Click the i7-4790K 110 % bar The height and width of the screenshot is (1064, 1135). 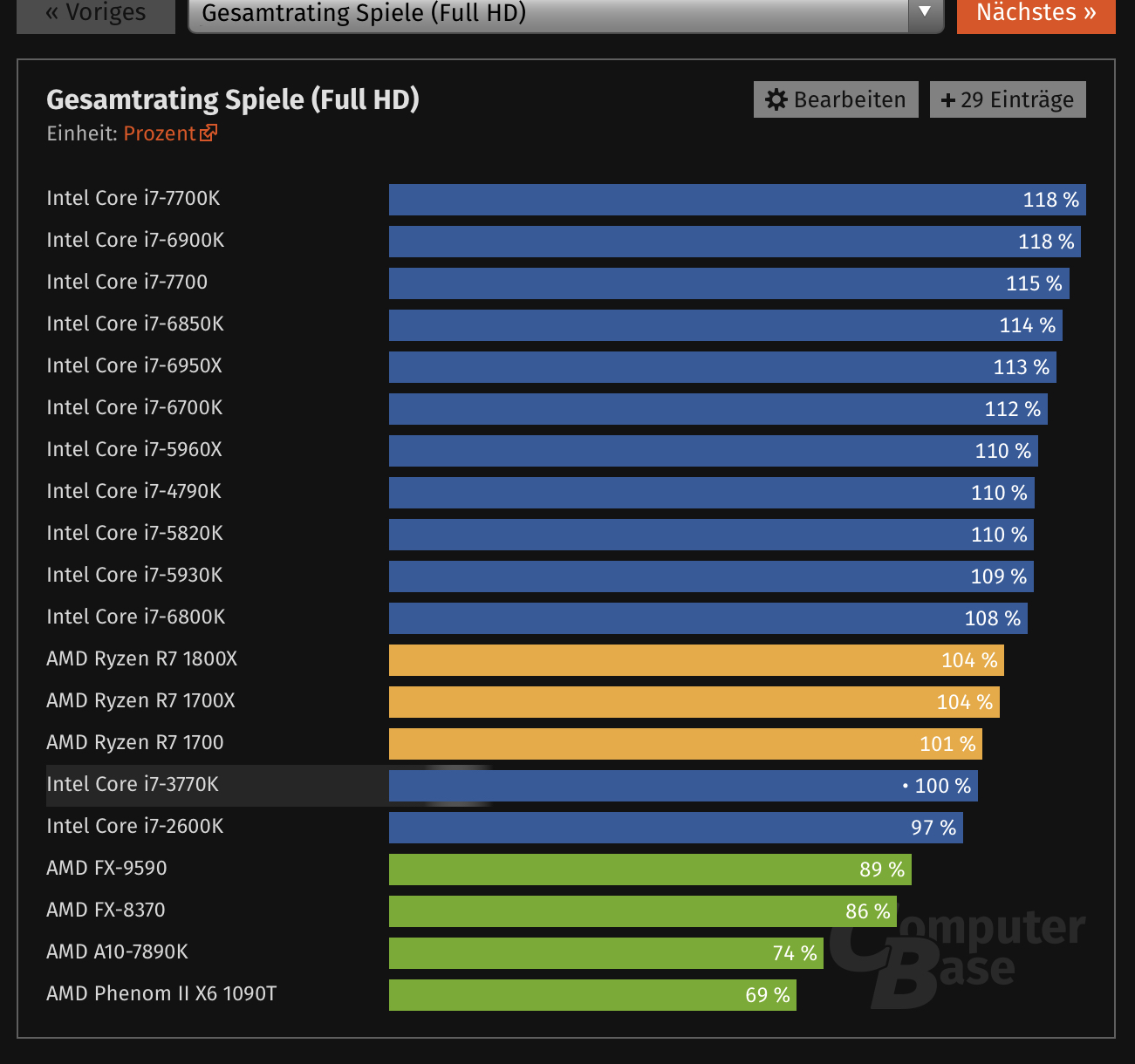712,493
